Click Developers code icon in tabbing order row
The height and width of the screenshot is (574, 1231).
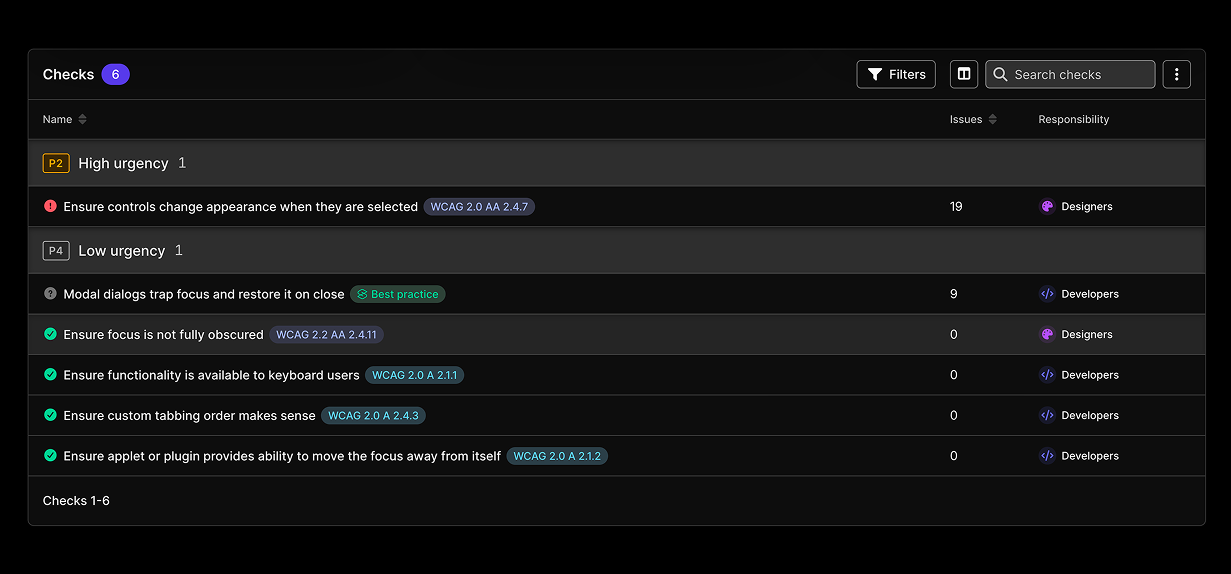pos(1047,415)
